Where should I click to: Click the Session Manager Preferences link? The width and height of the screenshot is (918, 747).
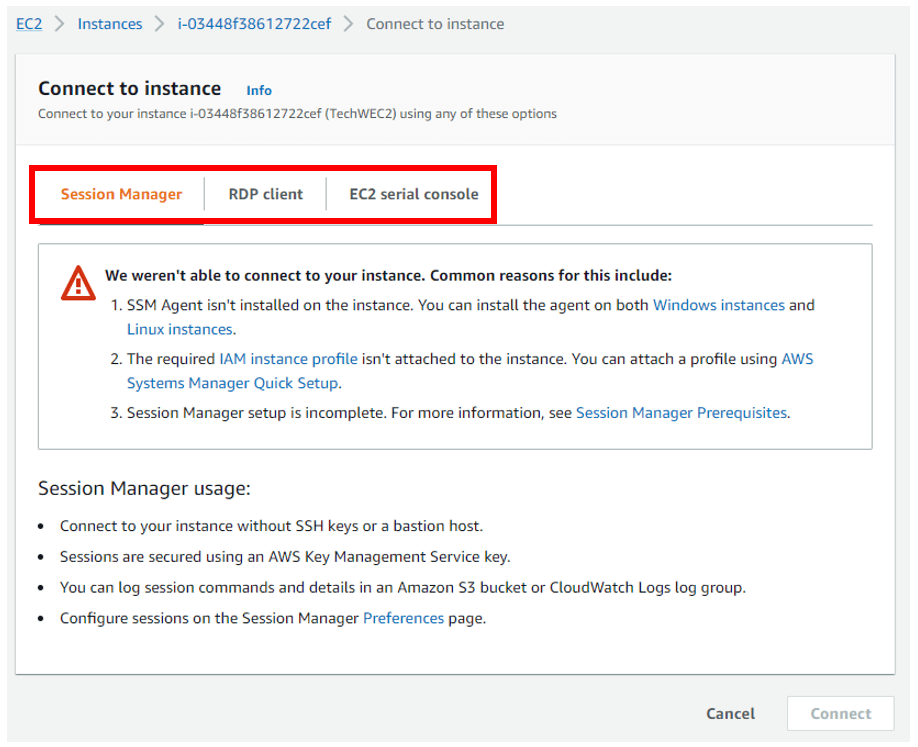pyautogui.click(x=403, y=618)
